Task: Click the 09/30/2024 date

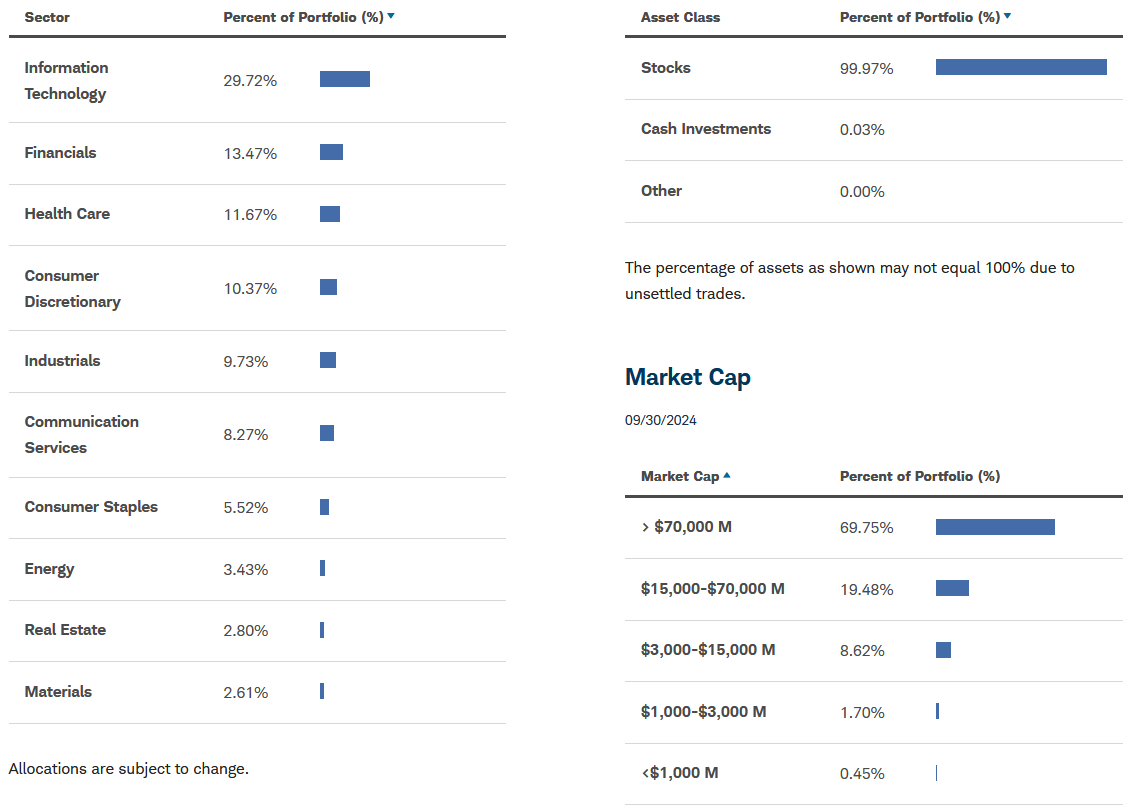Action: pos(660,420)
